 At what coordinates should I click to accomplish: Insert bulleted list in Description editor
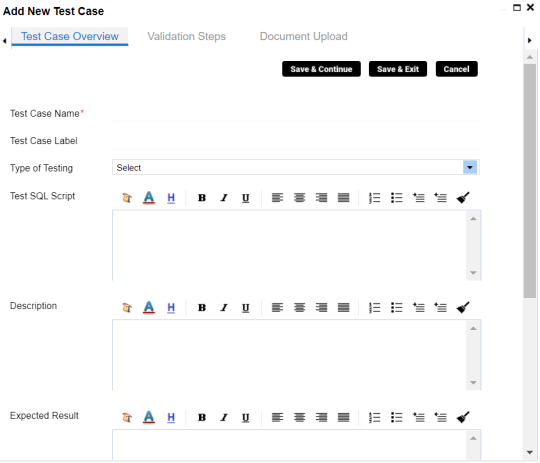click(x=397, y=308)
